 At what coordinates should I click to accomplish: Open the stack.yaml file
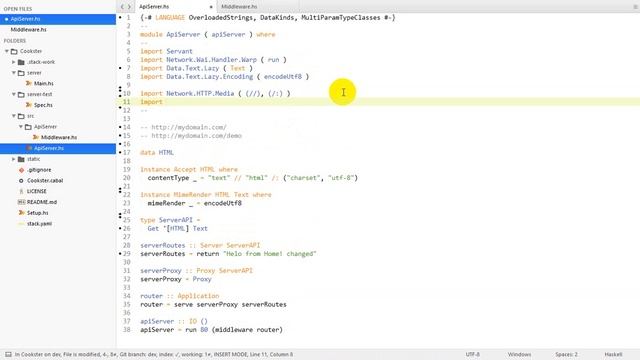pyautogui.click(x=39, y=224)
